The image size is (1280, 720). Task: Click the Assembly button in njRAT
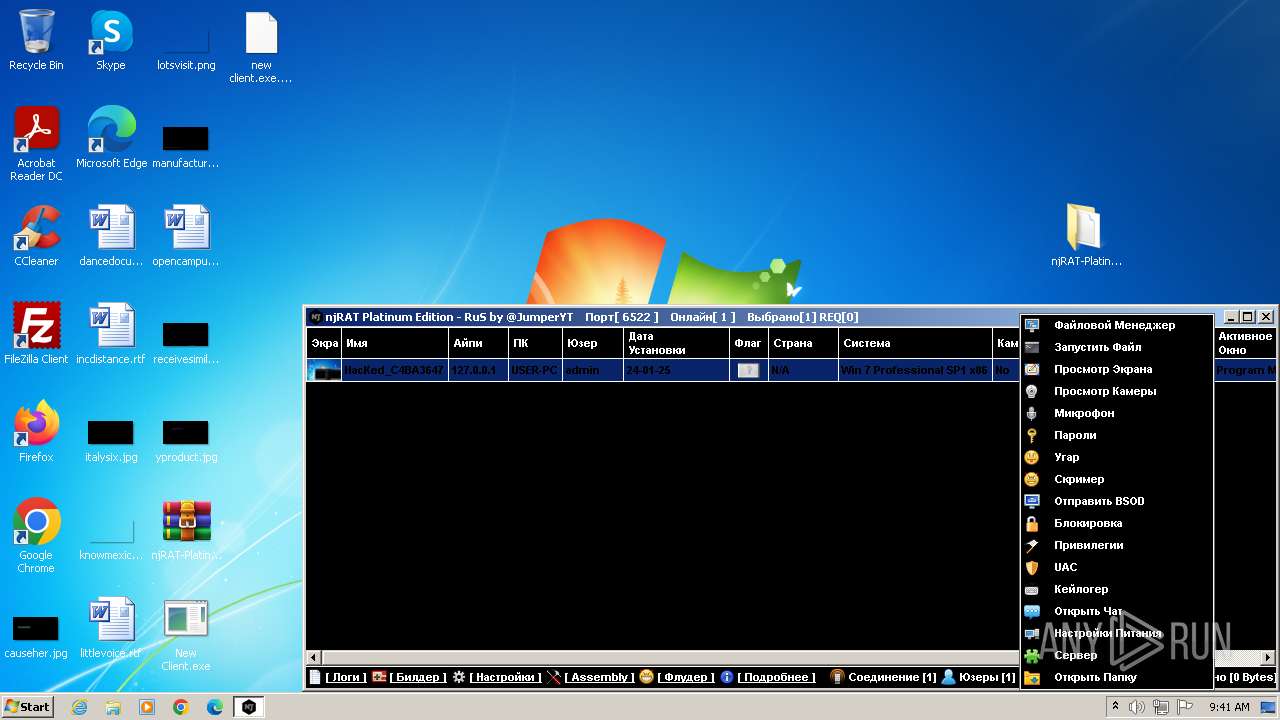coord(590,677)
